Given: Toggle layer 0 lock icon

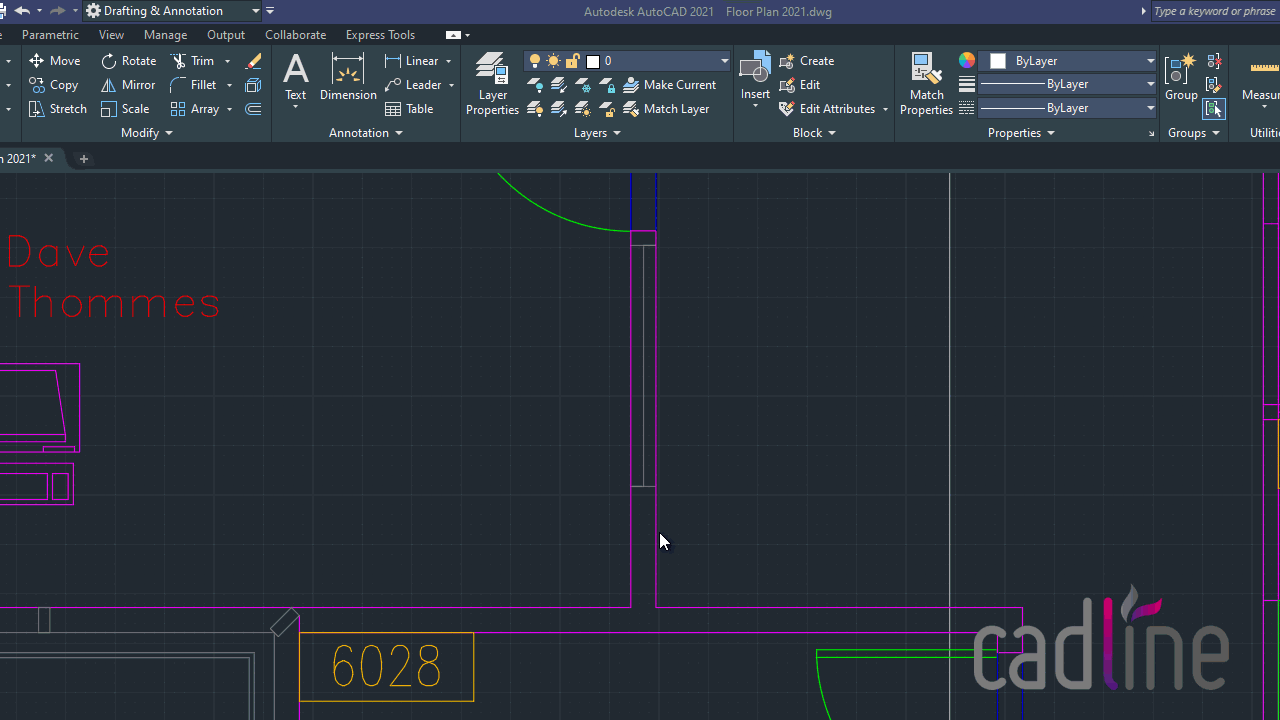Looking at the screenshot, I should pos(573,61).
